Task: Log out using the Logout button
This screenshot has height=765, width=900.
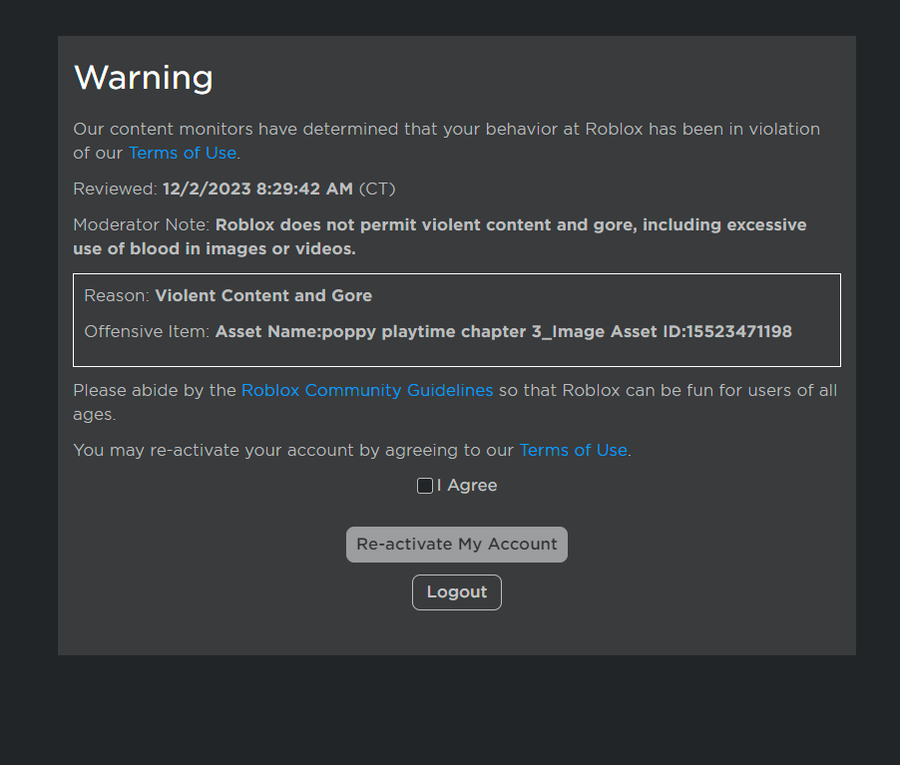Action: tap(457, 592)
